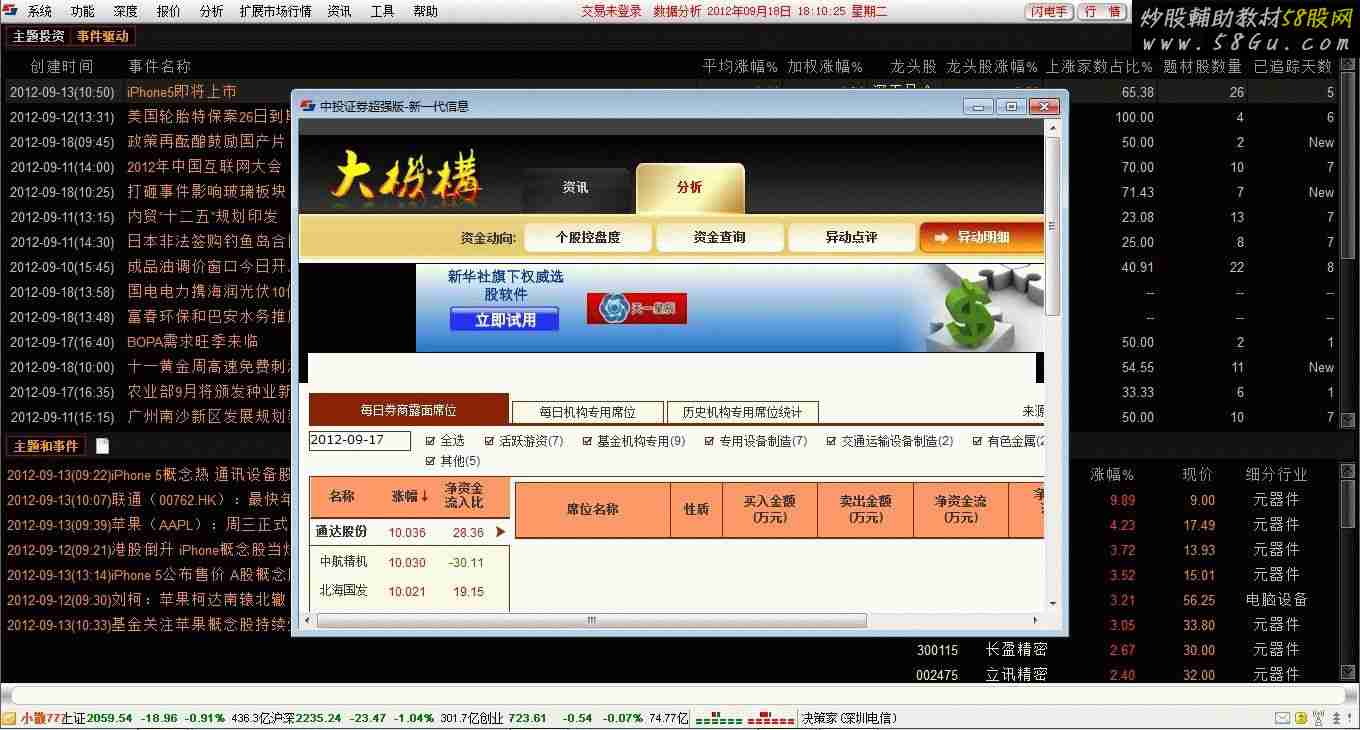Open the 工具 menu
This screenshot has width=1360, height=730.
[382, 12]
